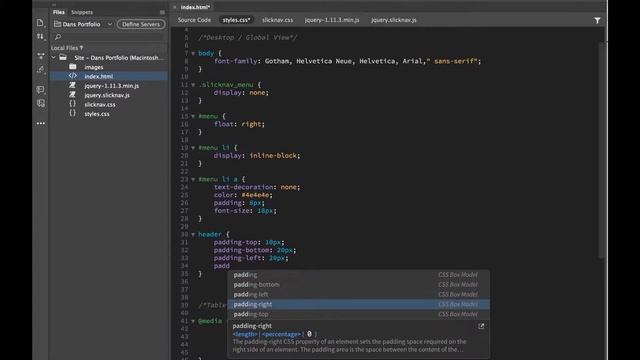Click the padd text being typed on line 34
Screen dimensions: 640x360
[222, 266]
